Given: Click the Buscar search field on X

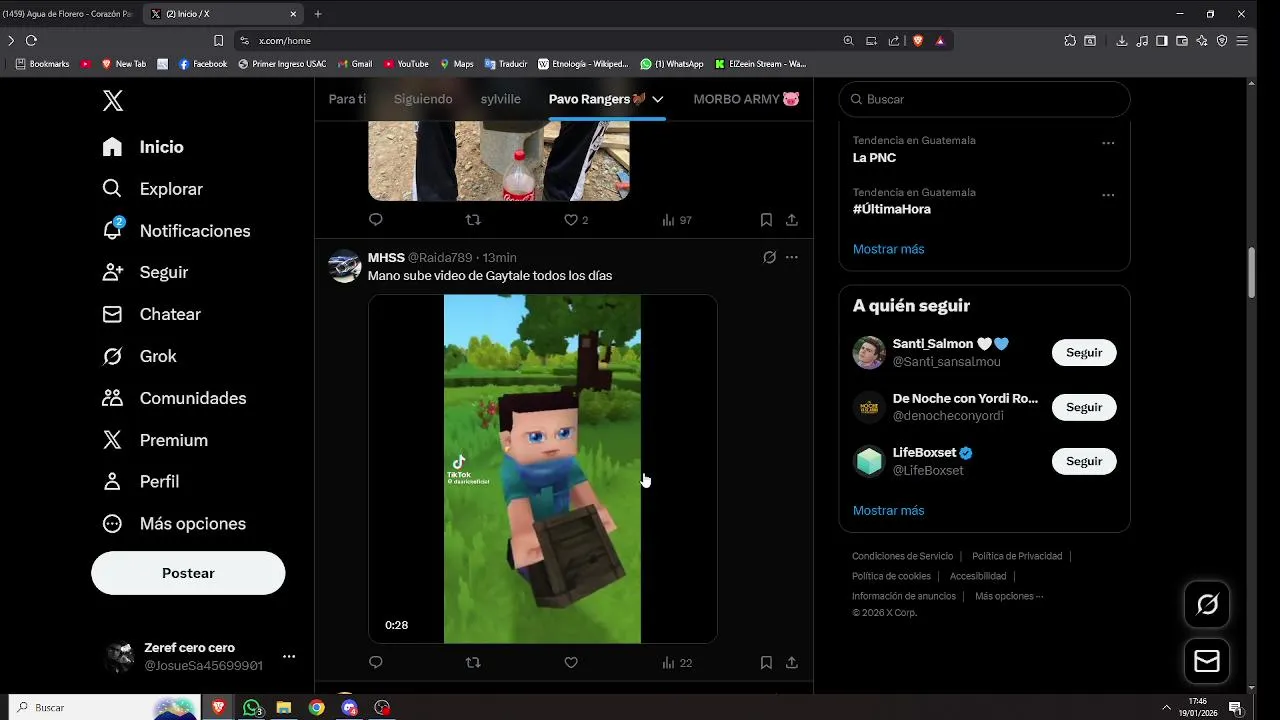Looking at the screenshot, I should coord(984,99).
